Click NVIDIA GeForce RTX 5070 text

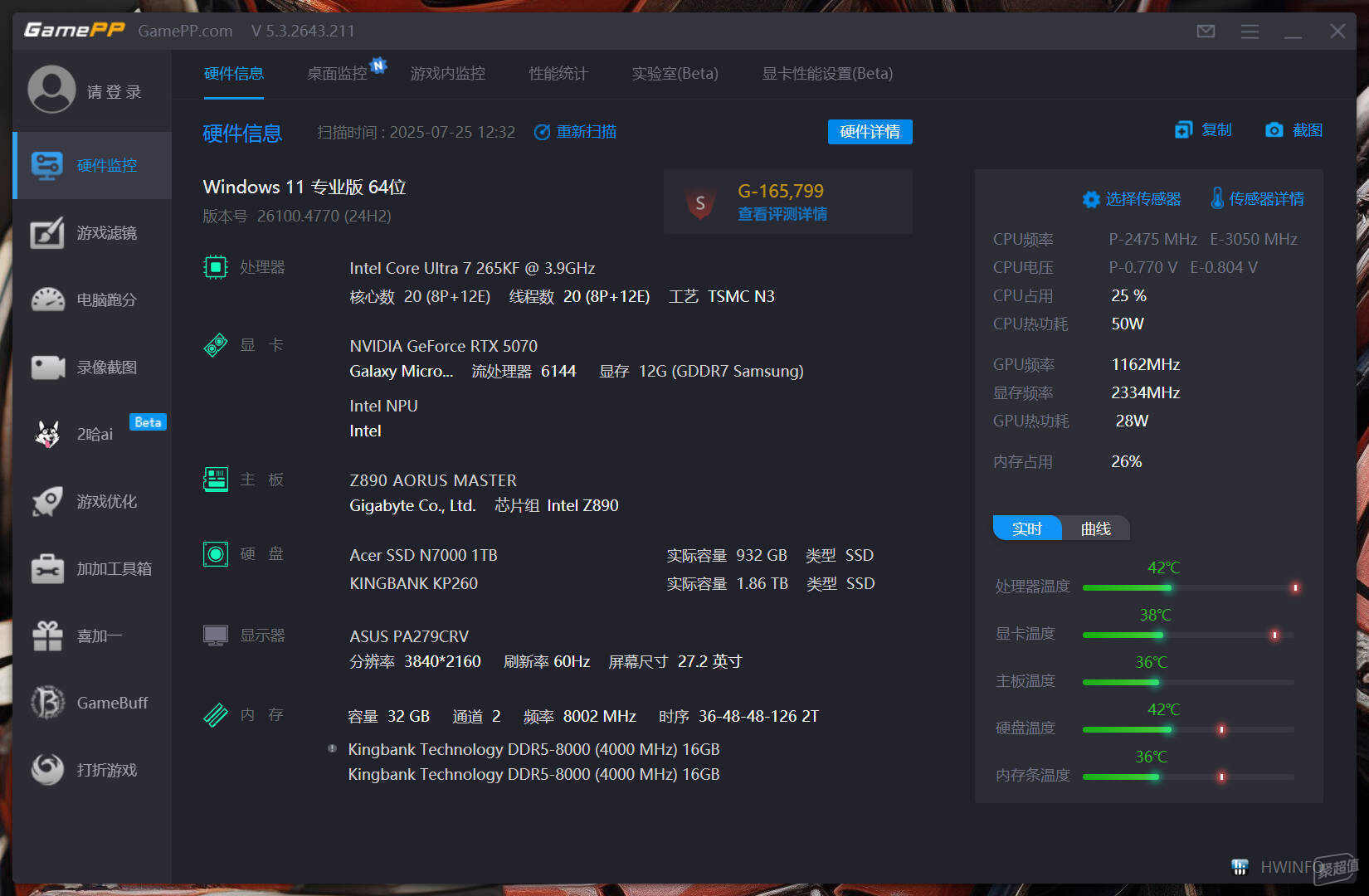point(444,346)
